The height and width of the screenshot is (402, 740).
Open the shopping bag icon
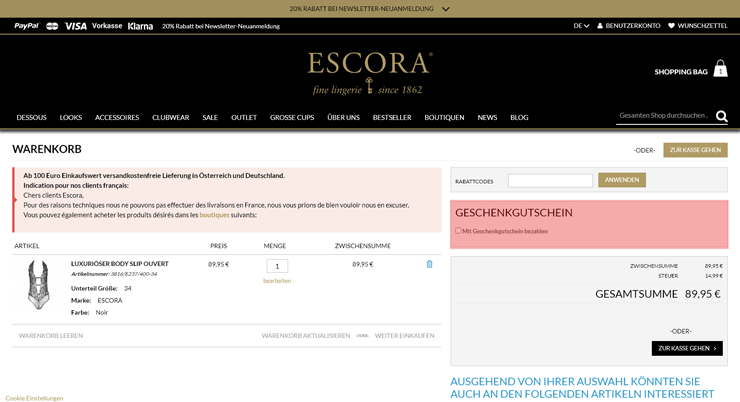click(x=720, y=68)
